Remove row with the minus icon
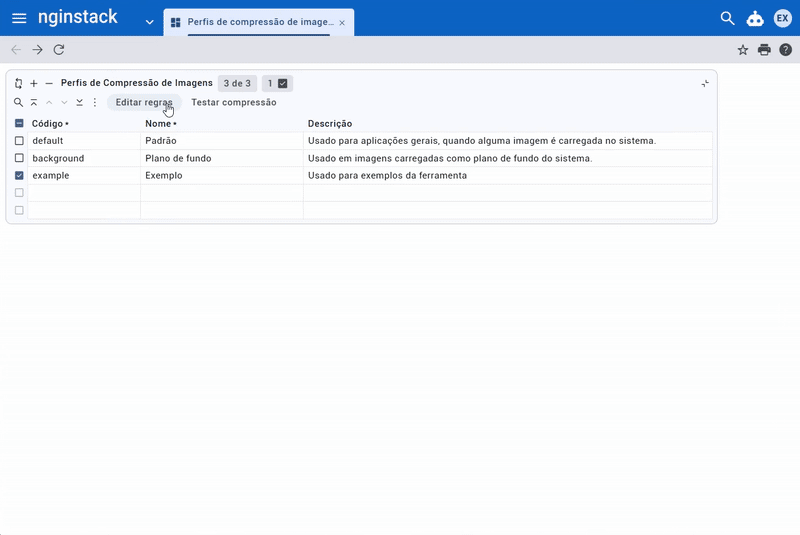800x535 pixels. coord(49,84)
